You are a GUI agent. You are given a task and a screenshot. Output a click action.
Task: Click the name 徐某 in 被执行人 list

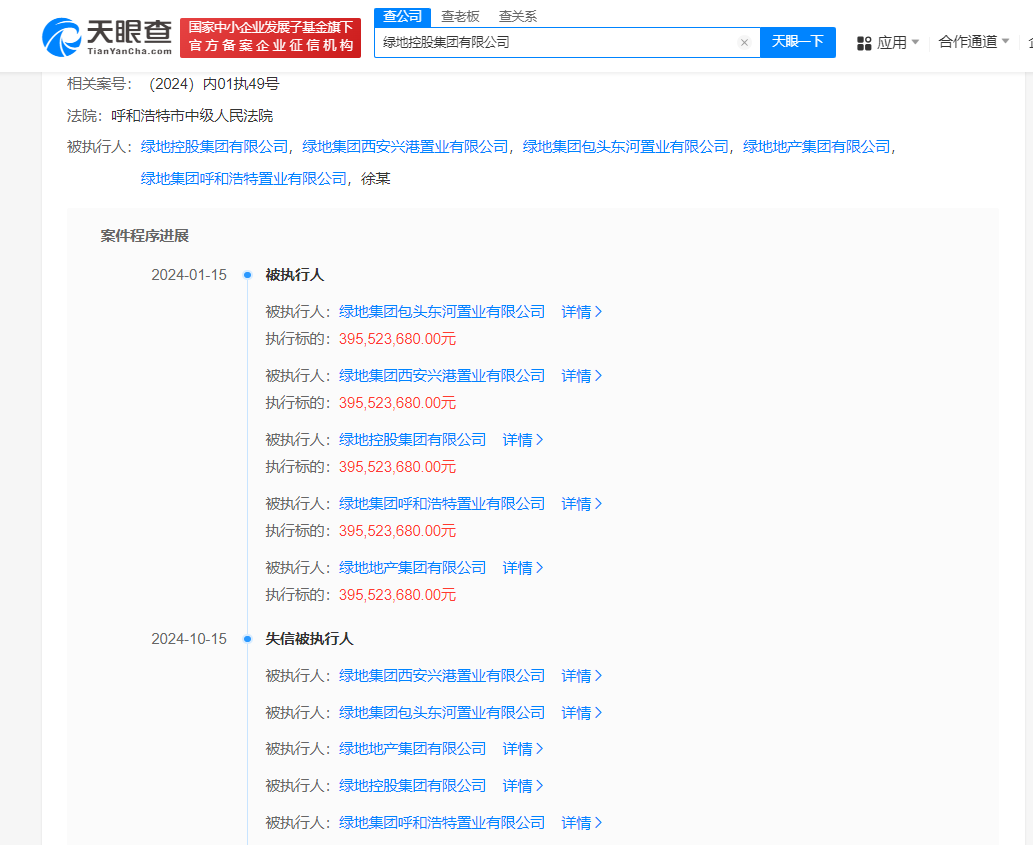coord(376,179)
